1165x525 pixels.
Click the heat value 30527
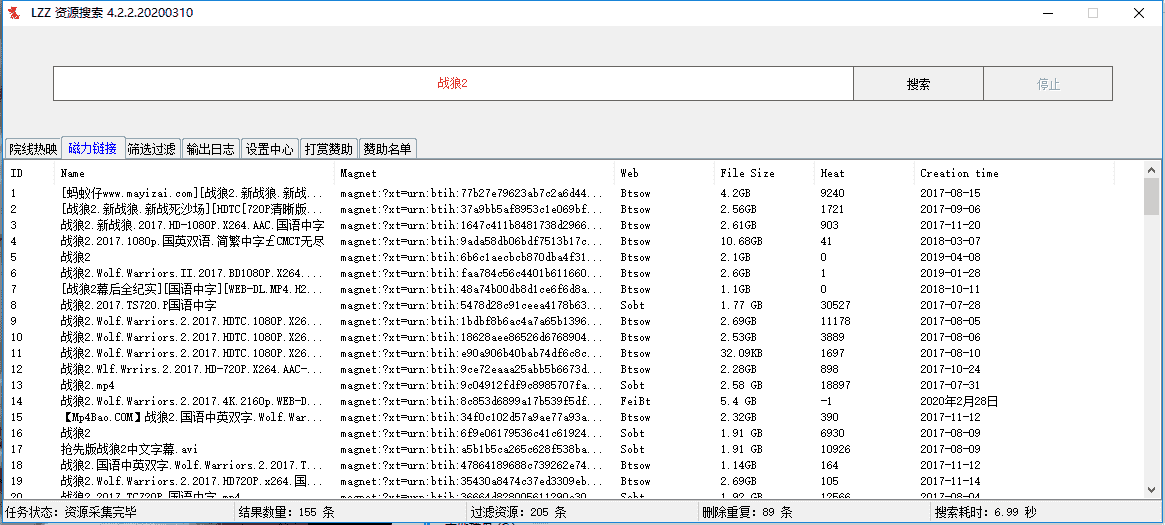click(835, 305)
